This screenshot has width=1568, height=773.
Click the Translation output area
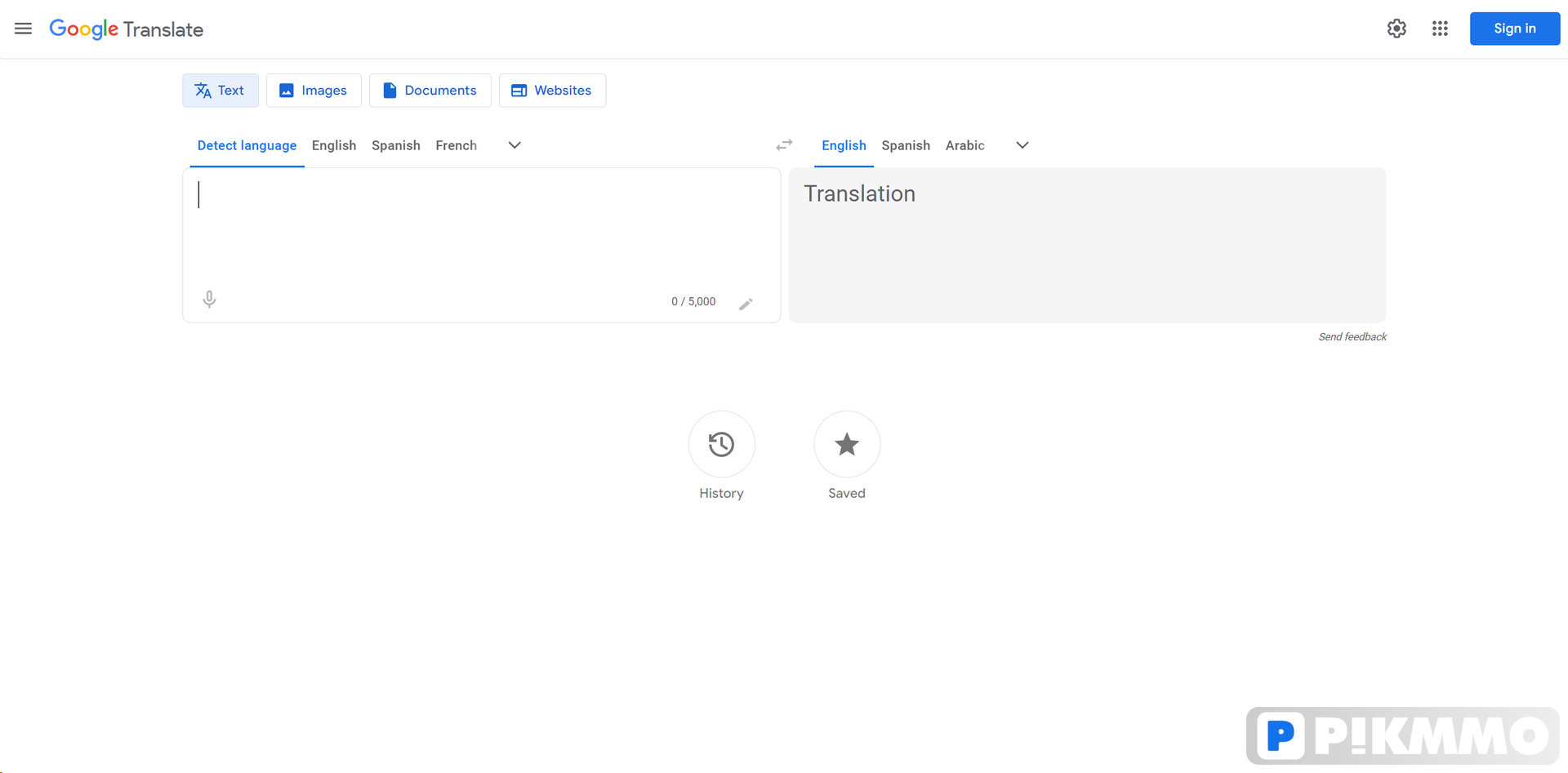(1087, 245)
